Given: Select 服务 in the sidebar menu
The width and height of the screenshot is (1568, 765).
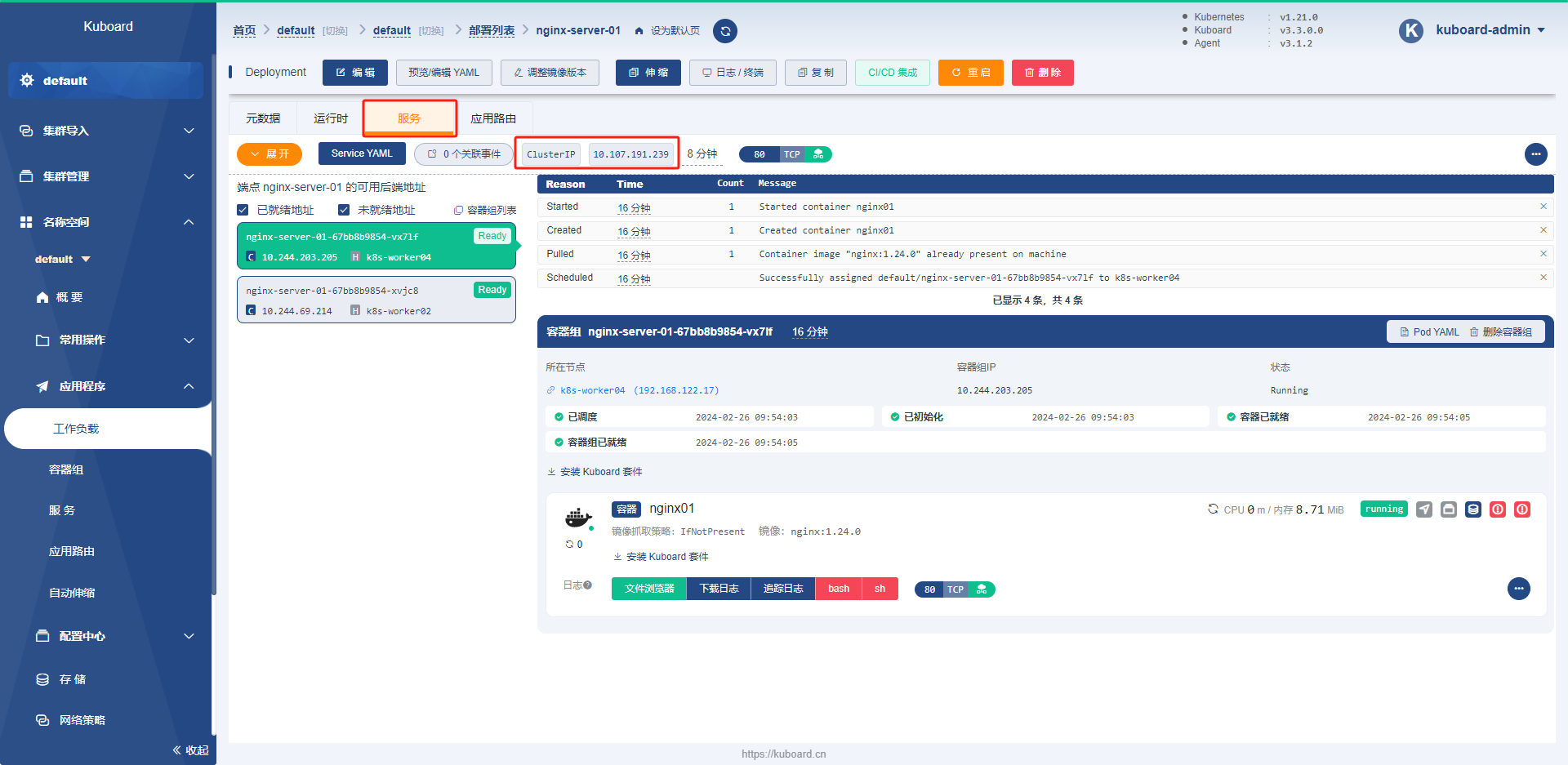Looking at the screenshot, I should pos(62,510).
